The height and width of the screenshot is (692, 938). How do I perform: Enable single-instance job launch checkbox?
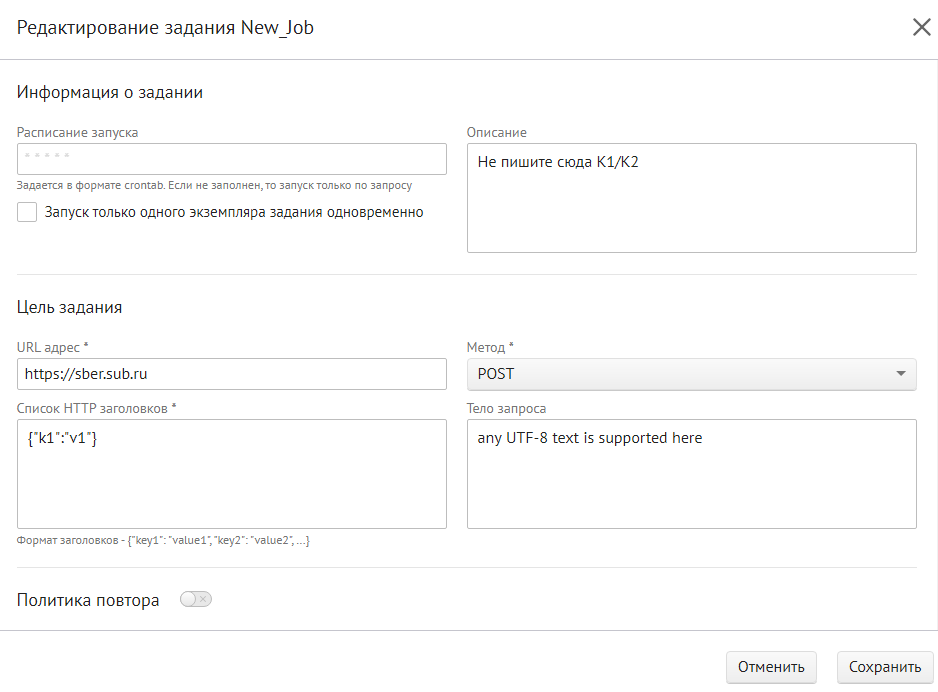(27, 212)
